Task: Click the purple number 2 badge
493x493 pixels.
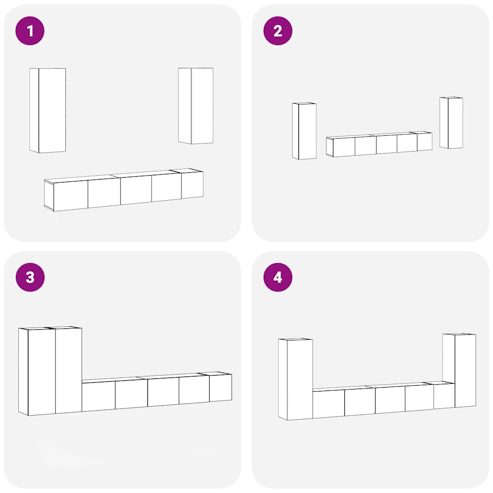Action: pyautogui.click(x=278, y=31)
